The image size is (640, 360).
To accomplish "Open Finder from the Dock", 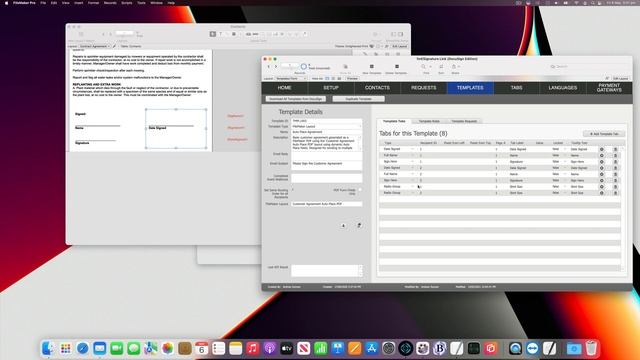I will [48, 348].
